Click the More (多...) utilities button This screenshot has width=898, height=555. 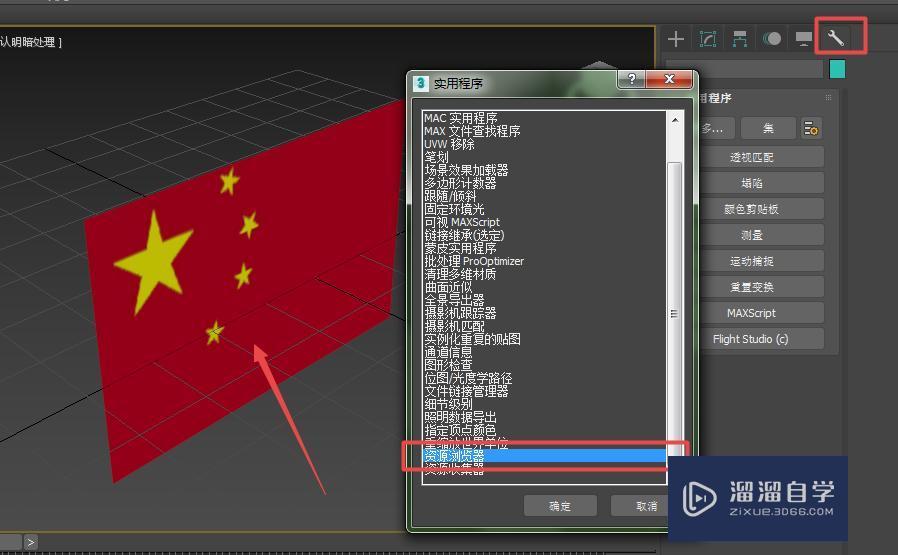coord(716,128)
